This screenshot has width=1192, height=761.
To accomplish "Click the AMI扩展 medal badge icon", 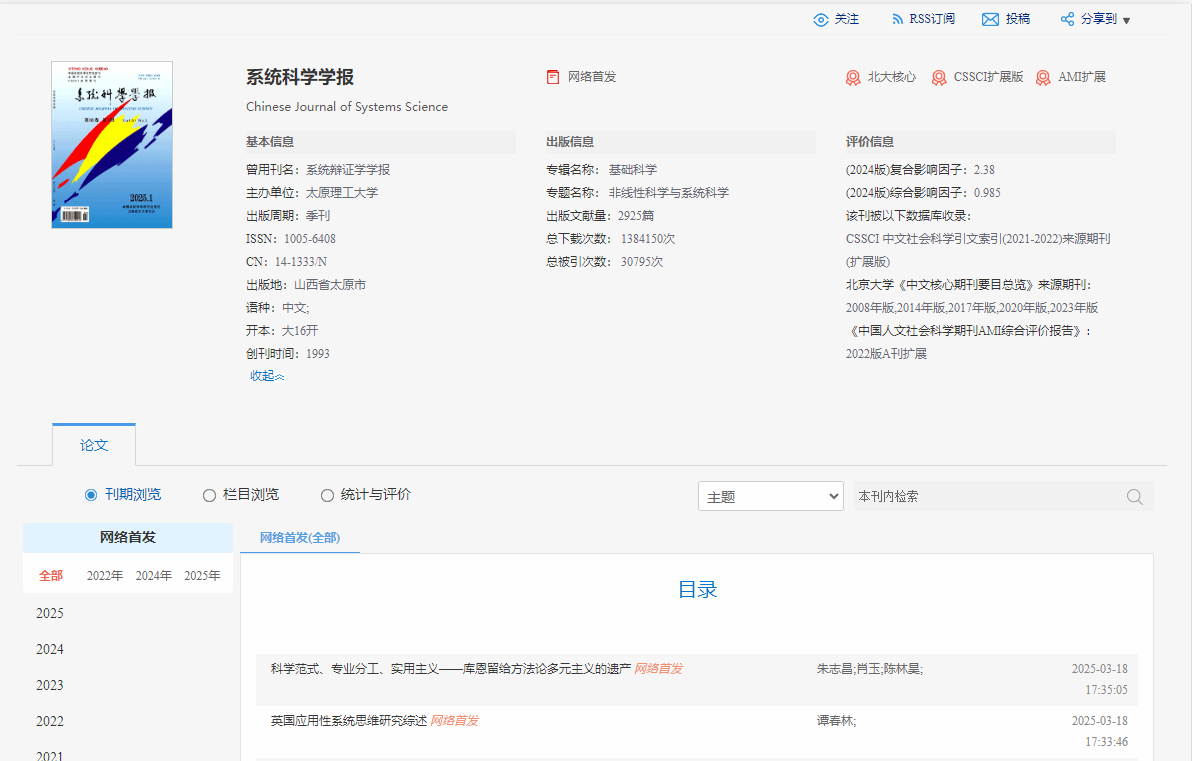I will tap(1043, 77).
